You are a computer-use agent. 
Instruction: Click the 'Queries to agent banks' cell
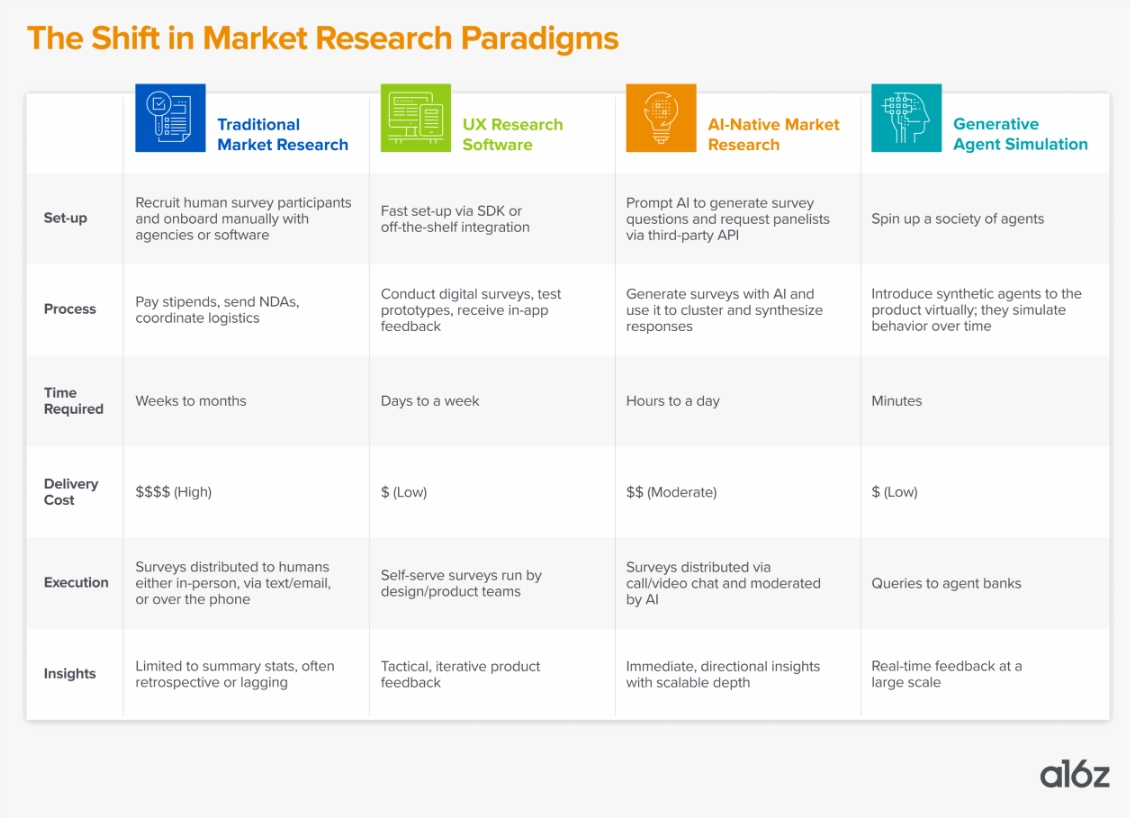pyautogui.click(x=946, y=583)
